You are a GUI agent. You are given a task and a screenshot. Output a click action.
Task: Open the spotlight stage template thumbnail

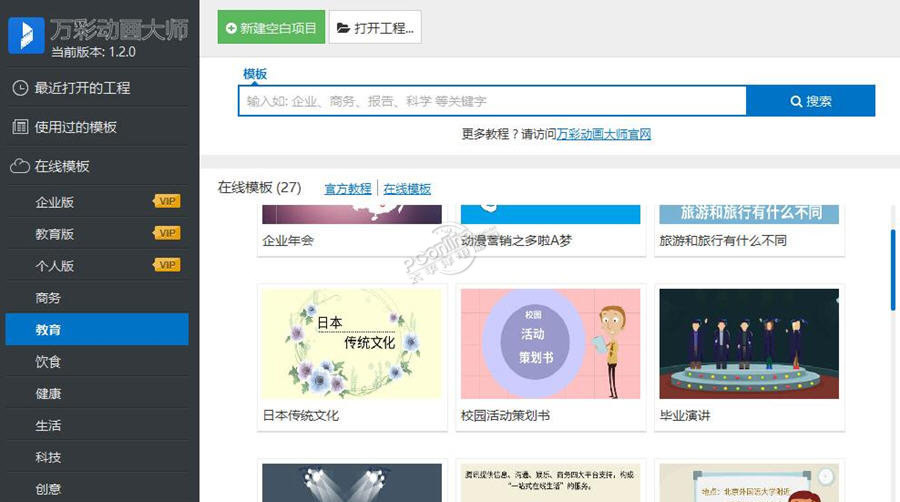(352, 483)
